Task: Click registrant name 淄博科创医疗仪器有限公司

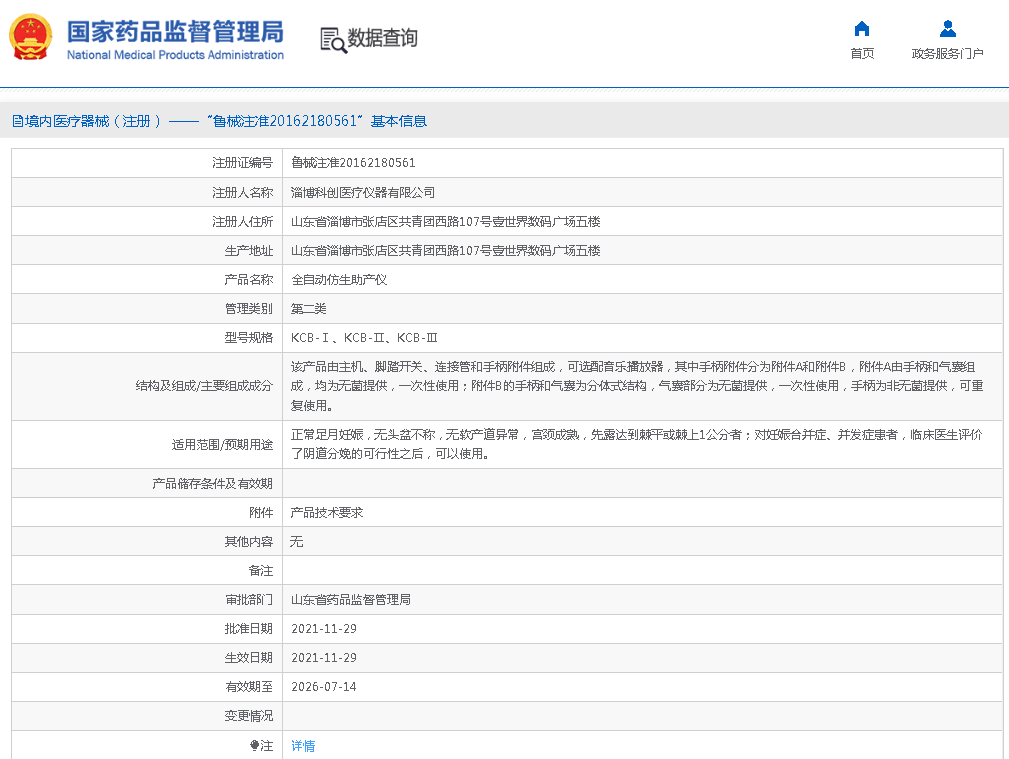Action: [x=363, y=192]
